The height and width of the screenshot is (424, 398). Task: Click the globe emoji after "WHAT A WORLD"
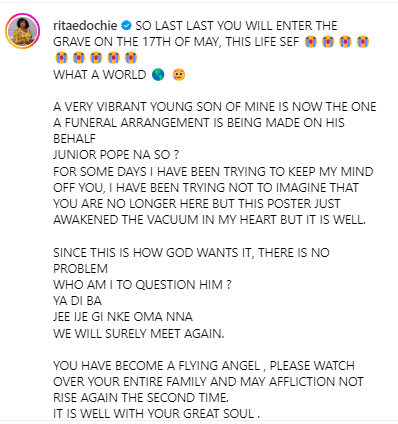pyautogui.click(x=158, y=75)
